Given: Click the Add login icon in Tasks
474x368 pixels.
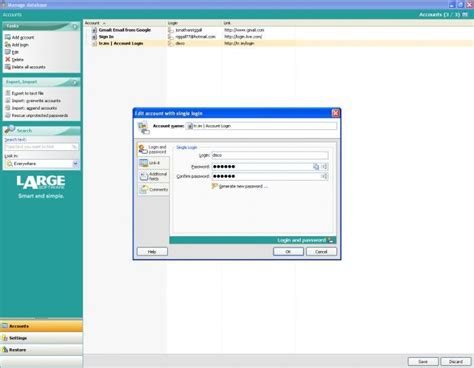Looking at the screenshot, I should tap(8, 44).
